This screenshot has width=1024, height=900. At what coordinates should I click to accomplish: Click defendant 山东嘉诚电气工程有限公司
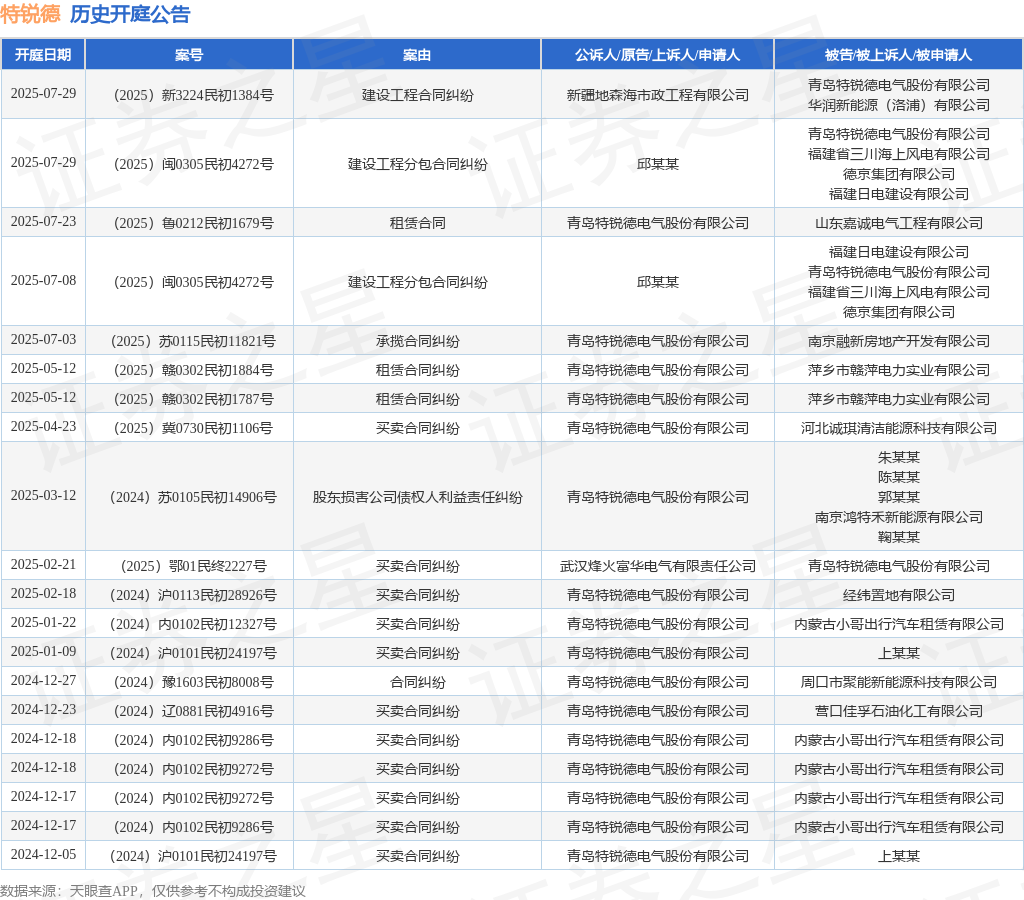click(899, 223)
